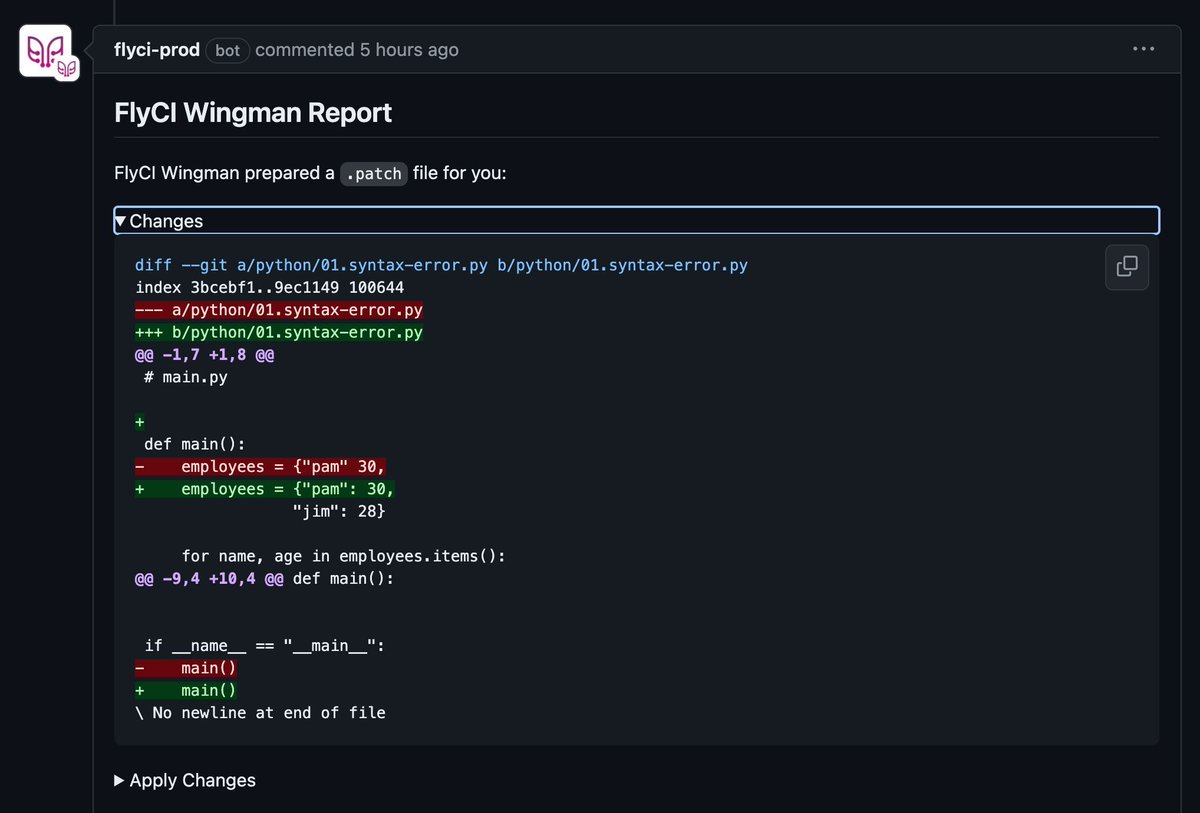Click the '+++ b/python/01.syntax-error.py' added line
This screenshot has width=1200, height=813.
click(279, 332)
